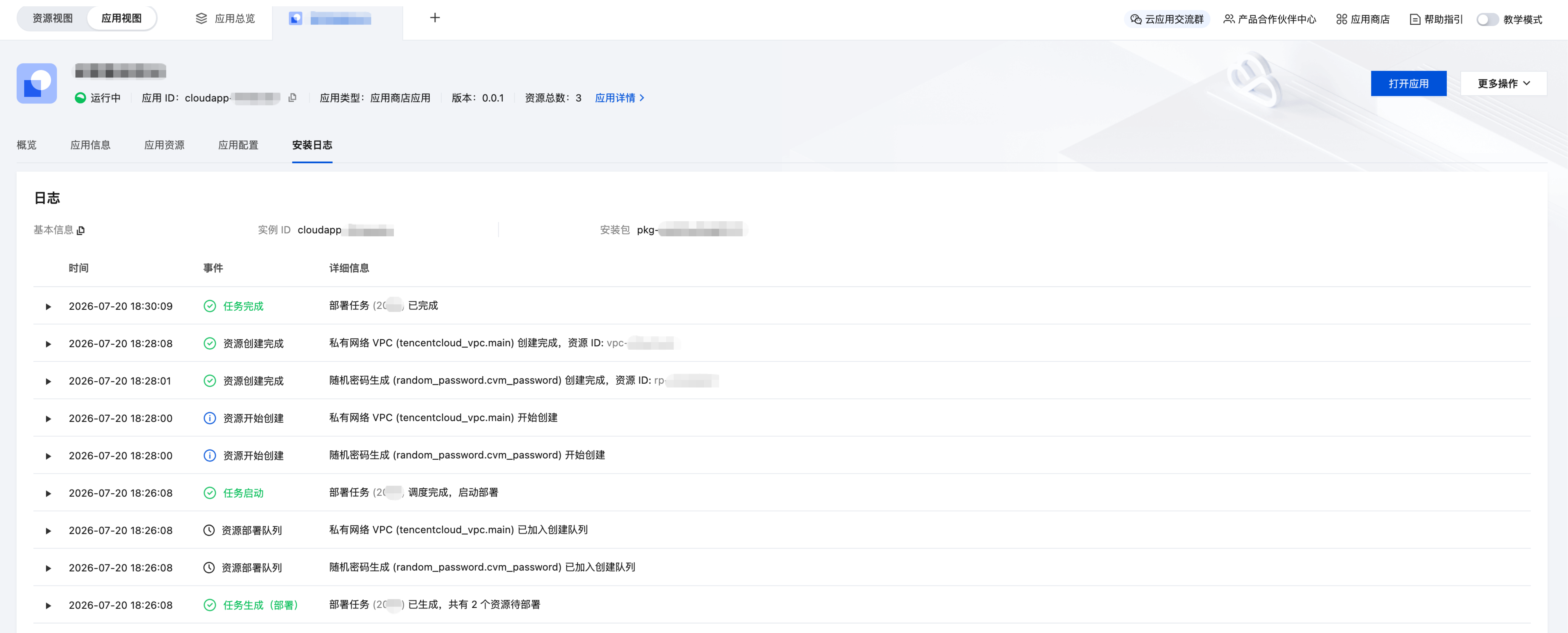Click the clock icon on the random_password 已加入创建队列 row
The height and width of the screenshot is (633, 1568).
click(x=209, y=568)
